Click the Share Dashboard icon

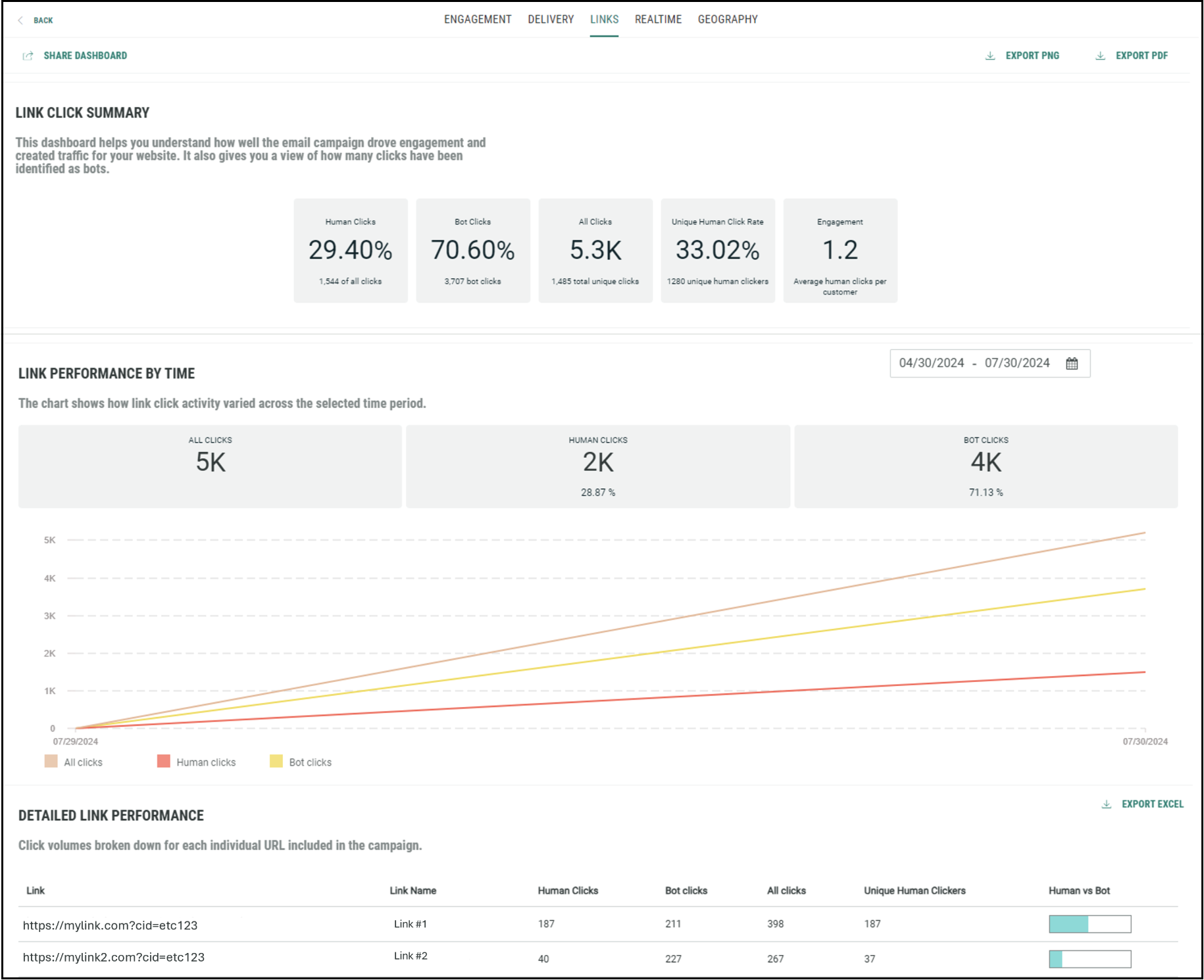(28, 56)
